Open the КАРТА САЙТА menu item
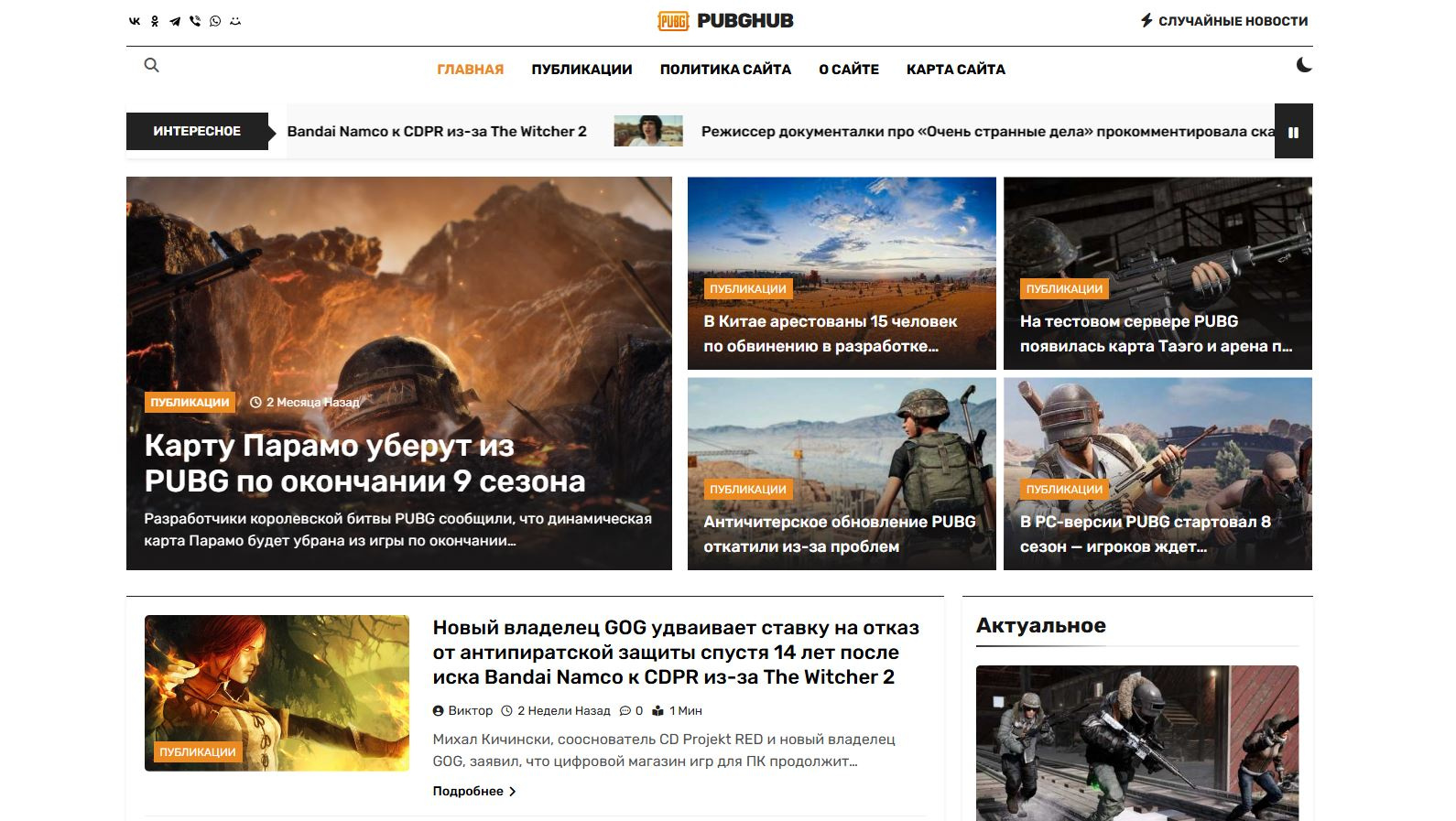1456x821 pixels. click(x=956, y=70)
